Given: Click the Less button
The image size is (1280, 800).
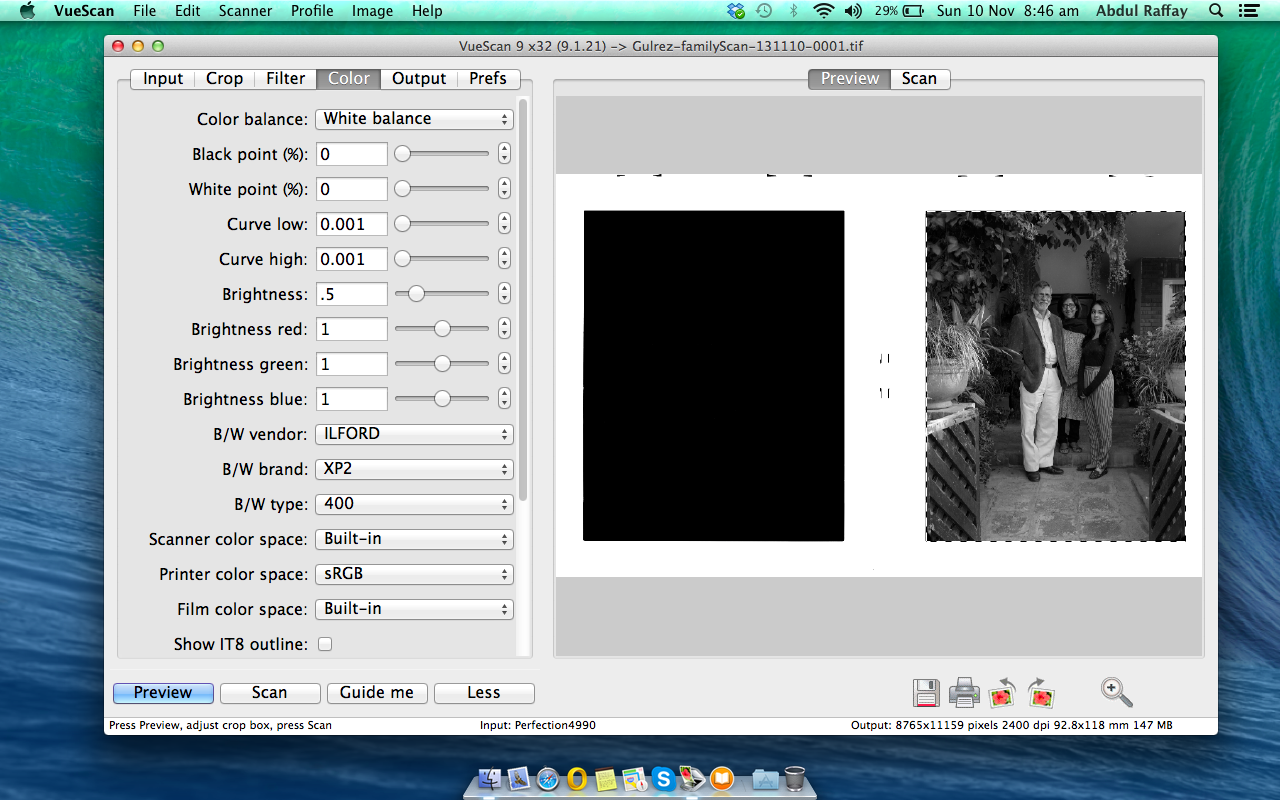Looking at the screenshot, I should (484, 693).
